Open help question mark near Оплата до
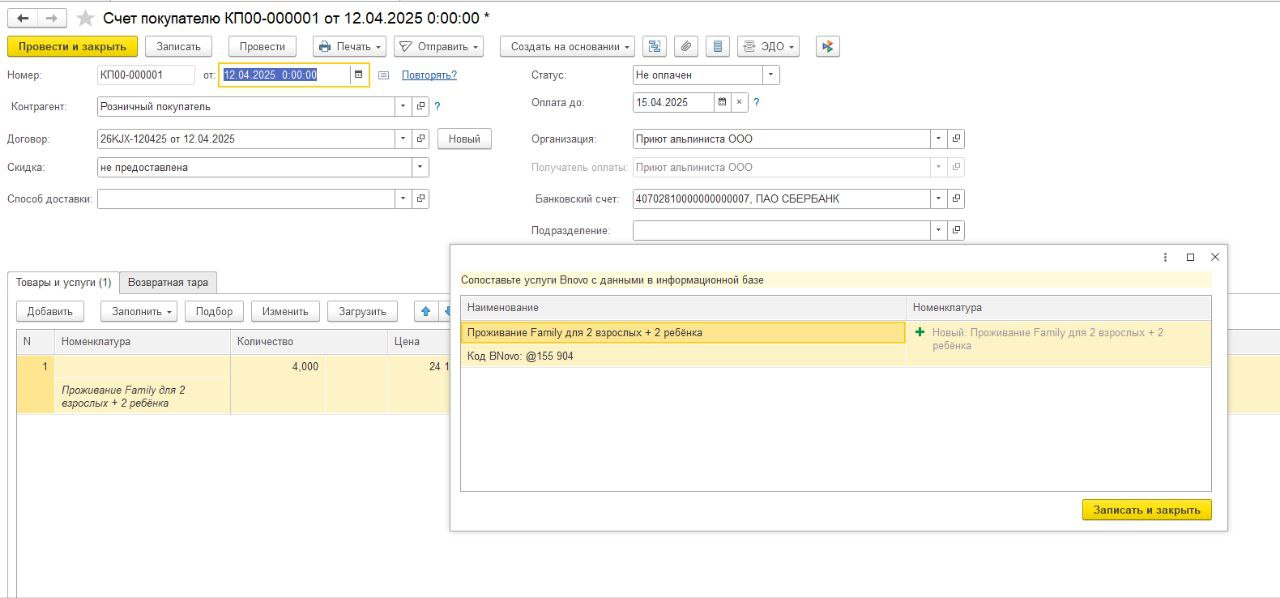The image size is (1280, 598). pos(756,102)
